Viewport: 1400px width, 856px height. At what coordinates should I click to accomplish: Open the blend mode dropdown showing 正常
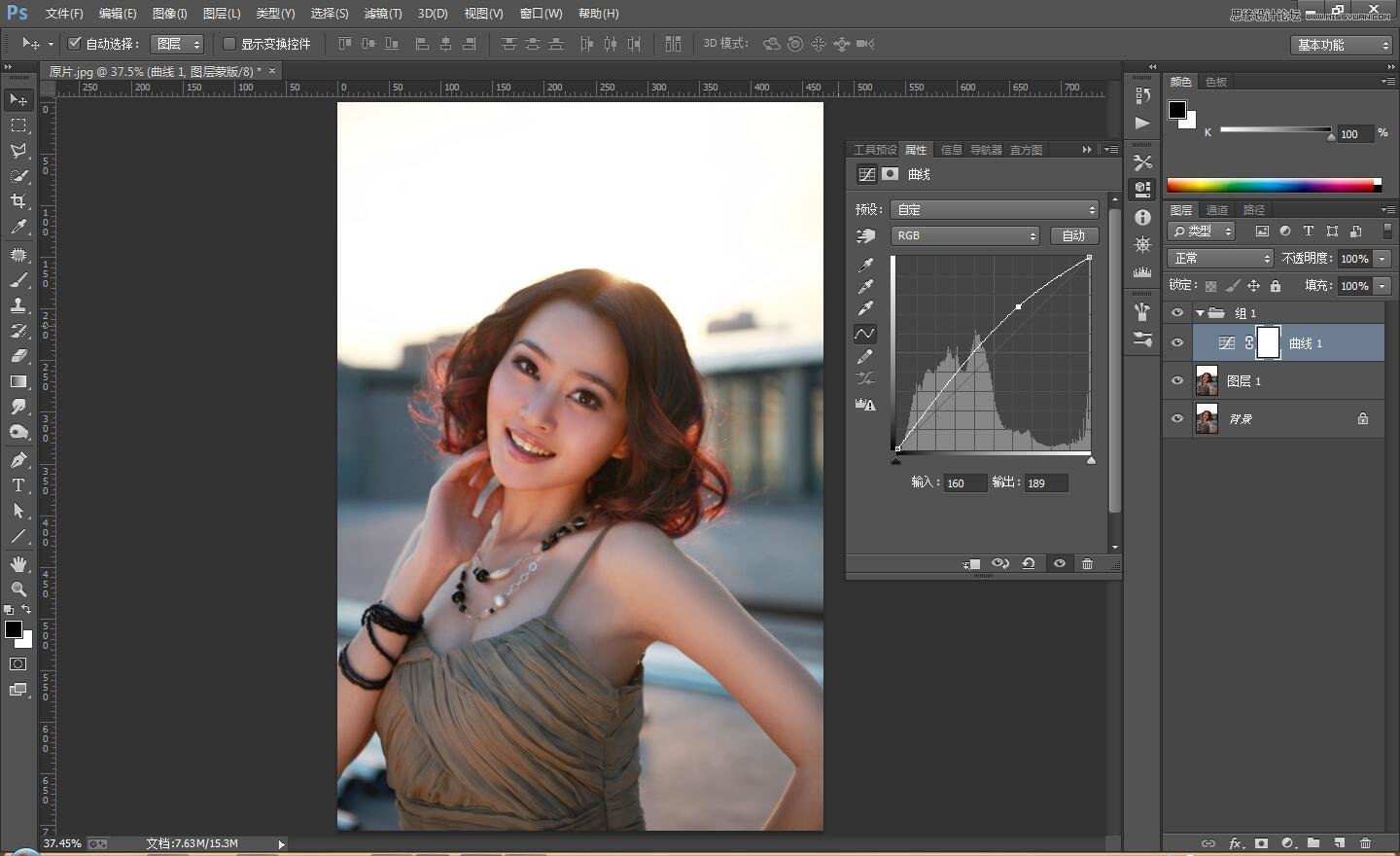click(x=1220, y=258)
